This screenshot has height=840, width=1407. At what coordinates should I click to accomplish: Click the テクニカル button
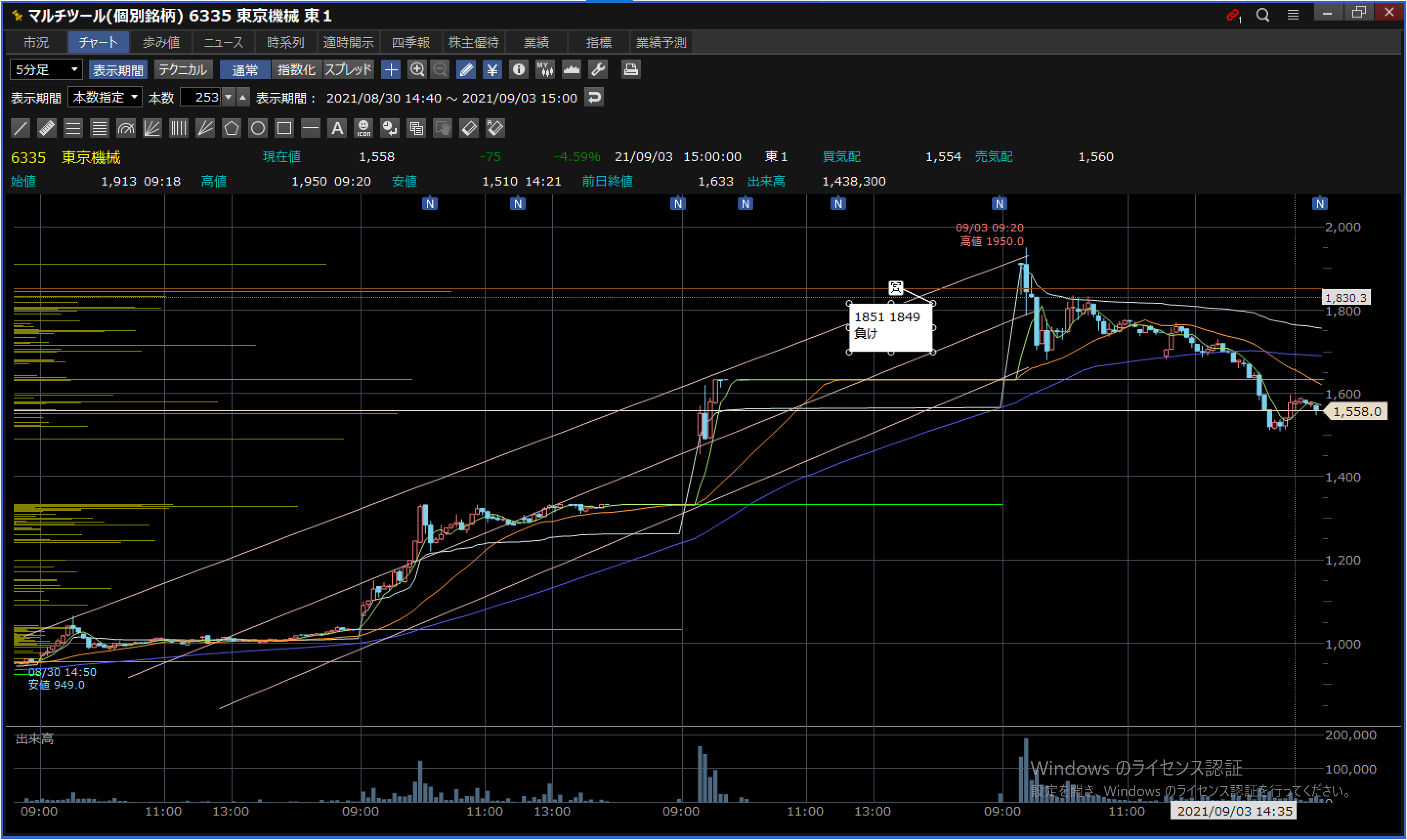pyautogui.click(x=183, y=70)
